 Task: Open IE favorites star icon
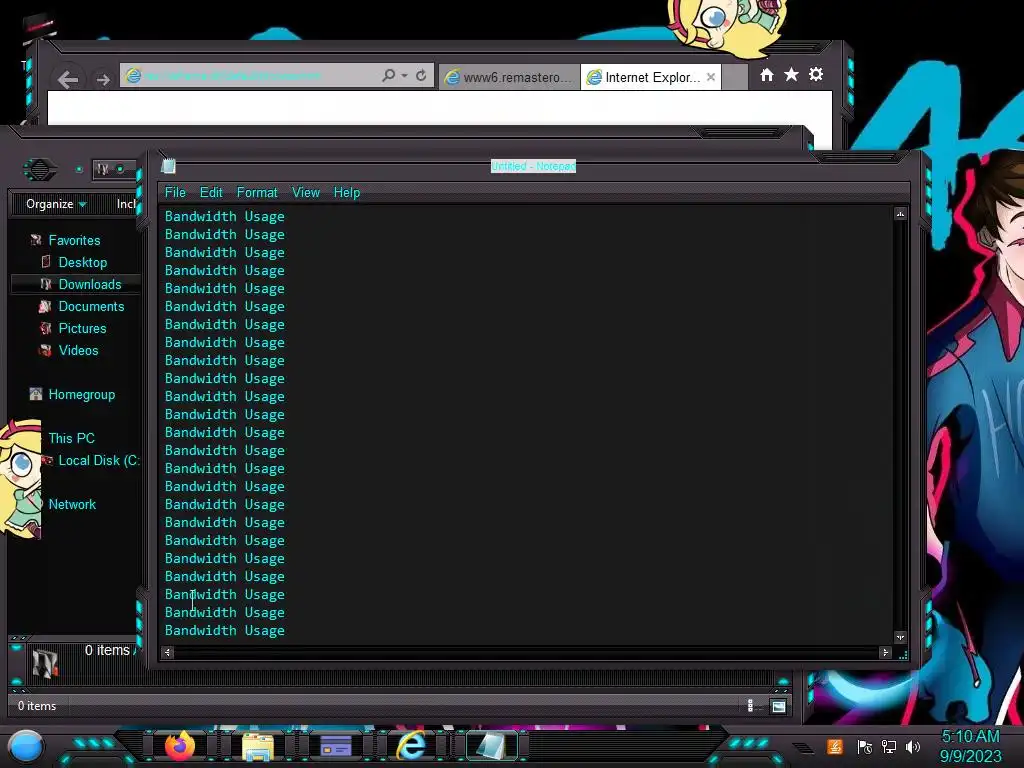791,74
